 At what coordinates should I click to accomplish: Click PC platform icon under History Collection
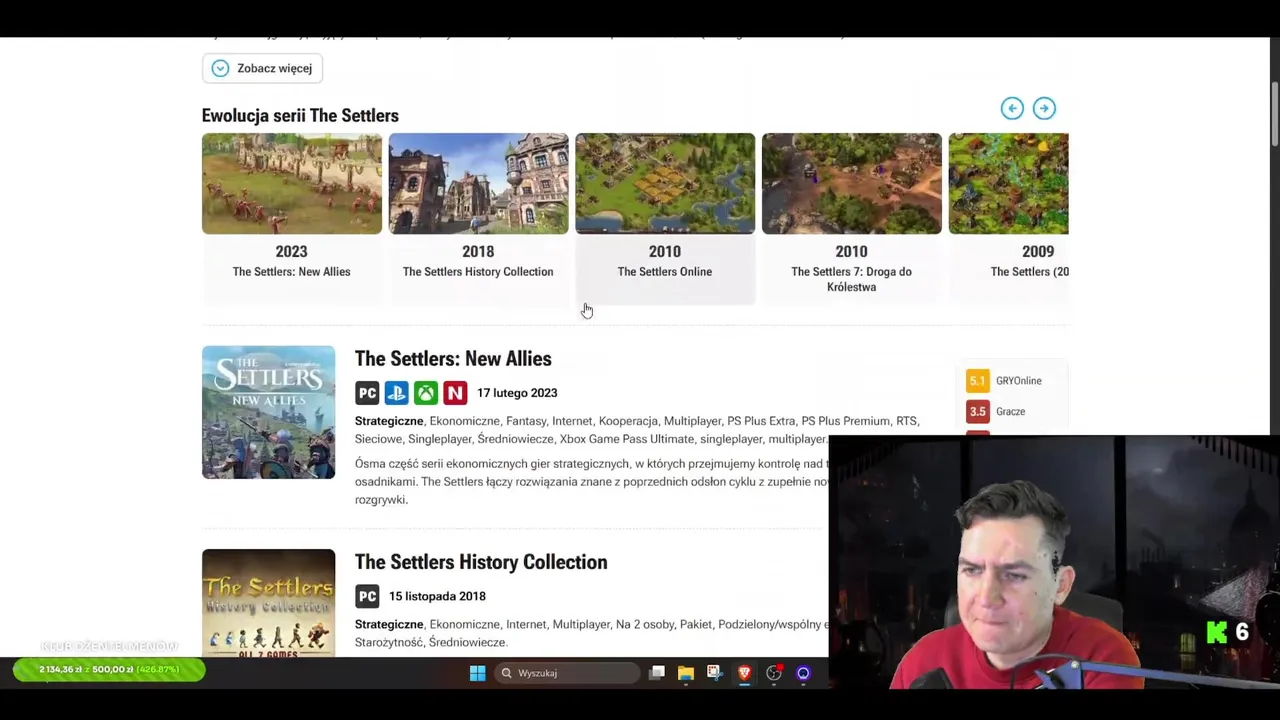pyautogui.click(x=367, y=596)
